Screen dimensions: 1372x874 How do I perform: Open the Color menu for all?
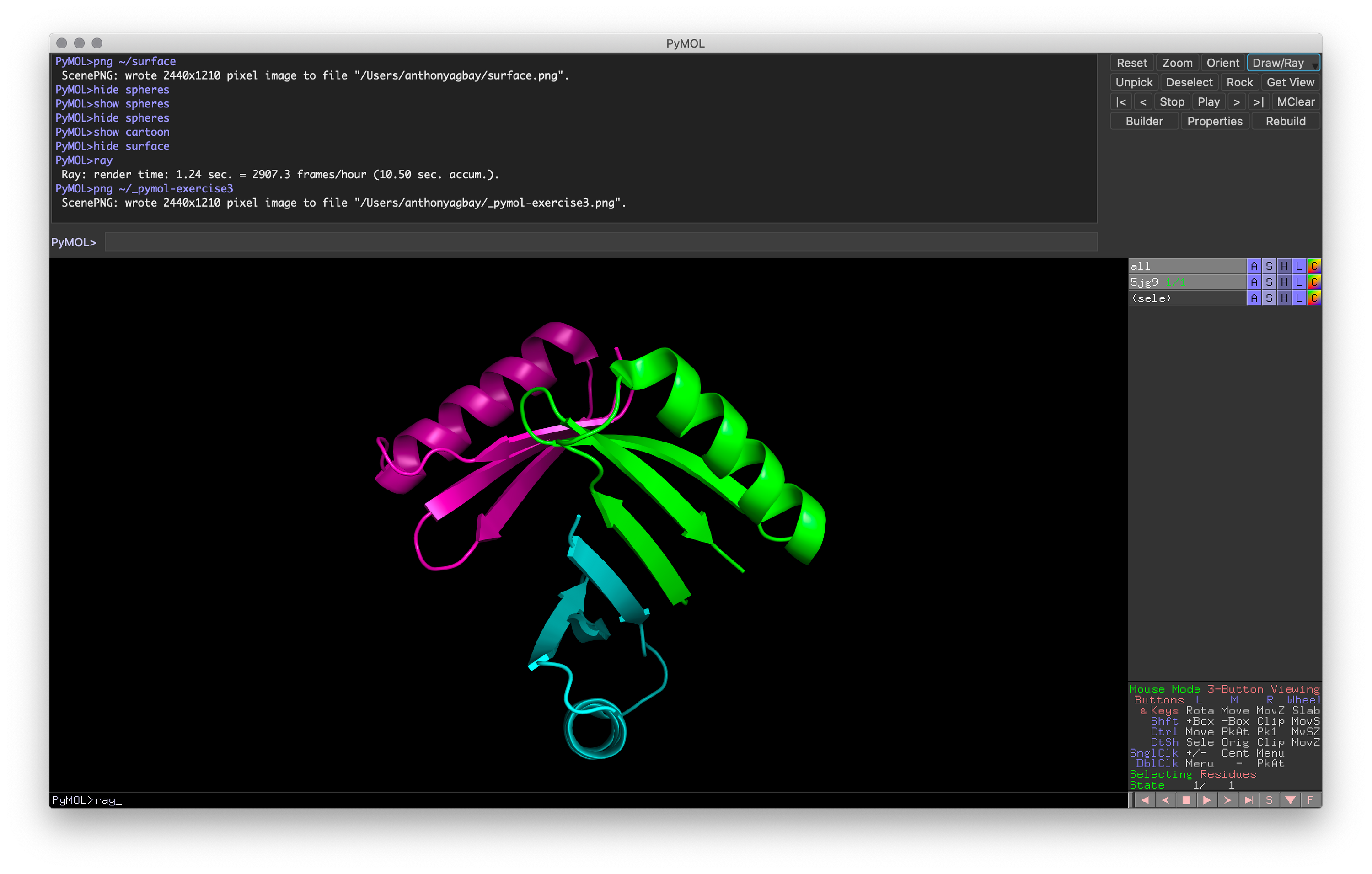pyautogui.click(x=1314, y=266)
